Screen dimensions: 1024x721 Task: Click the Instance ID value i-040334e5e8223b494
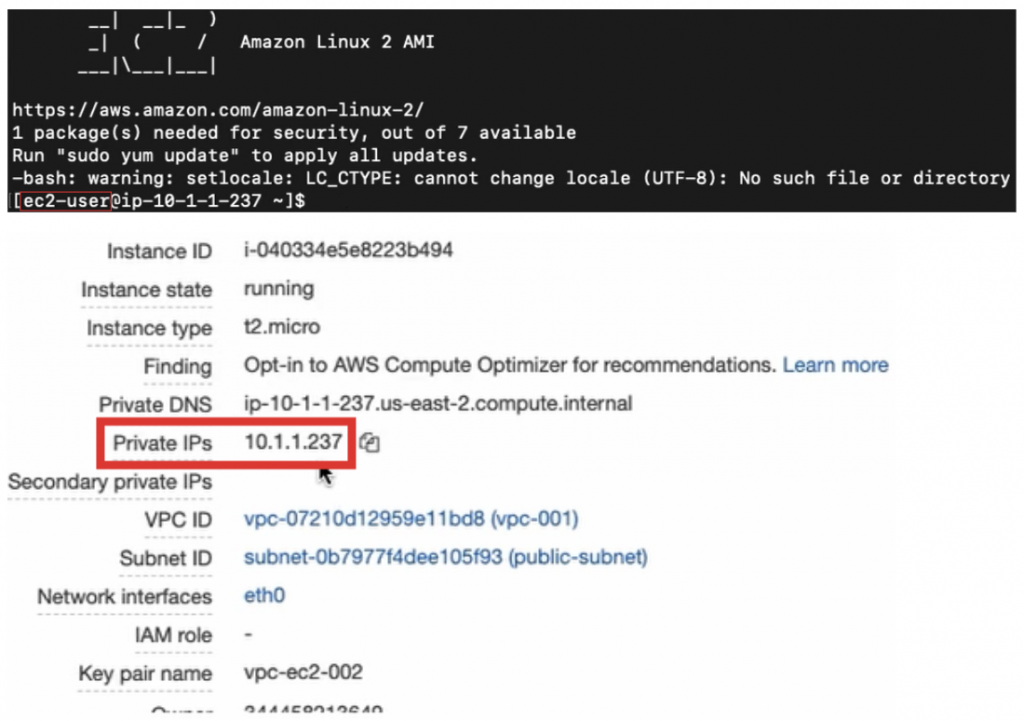348,249
